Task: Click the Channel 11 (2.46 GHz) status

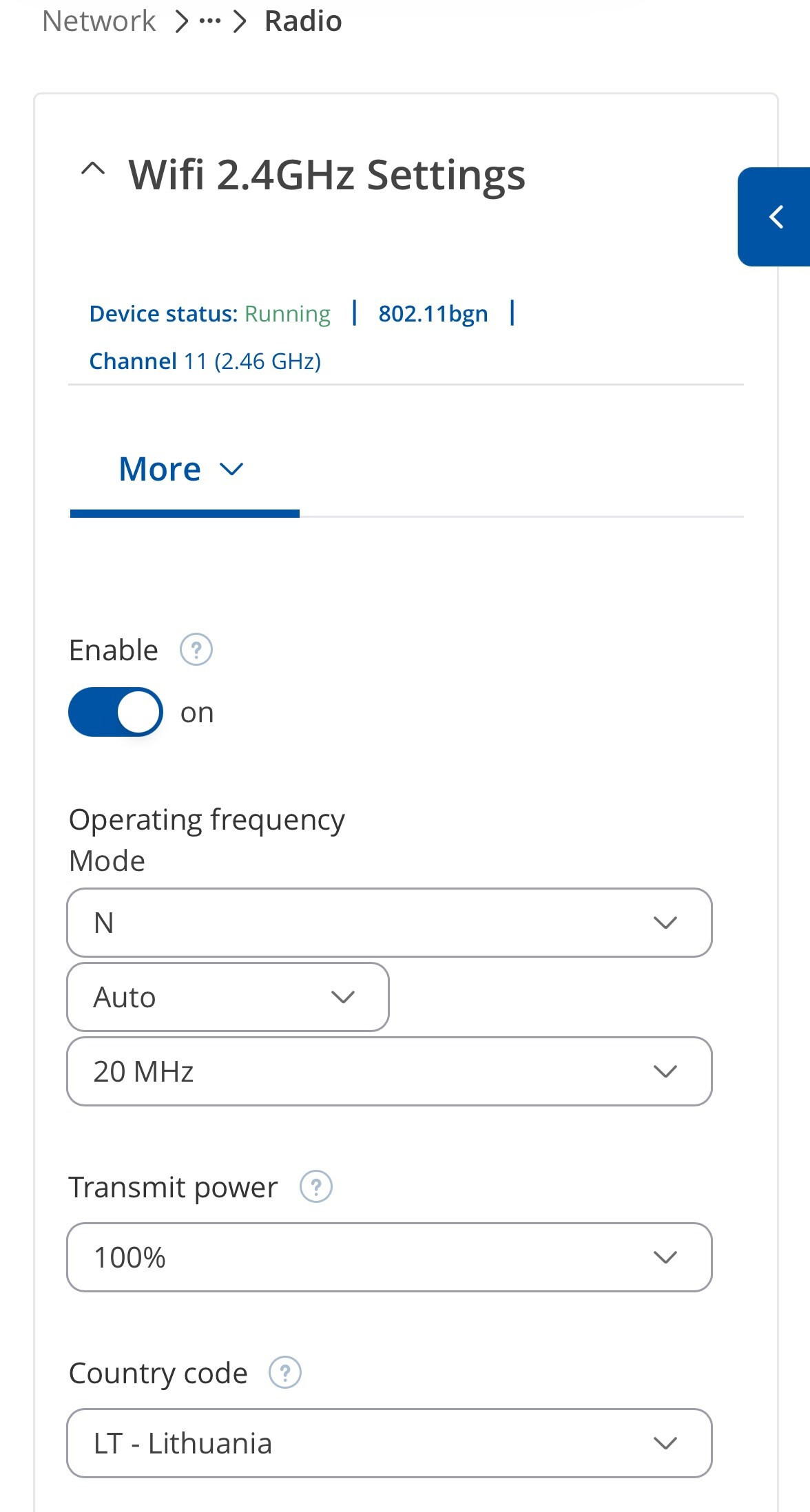Action: coord(205,361)
